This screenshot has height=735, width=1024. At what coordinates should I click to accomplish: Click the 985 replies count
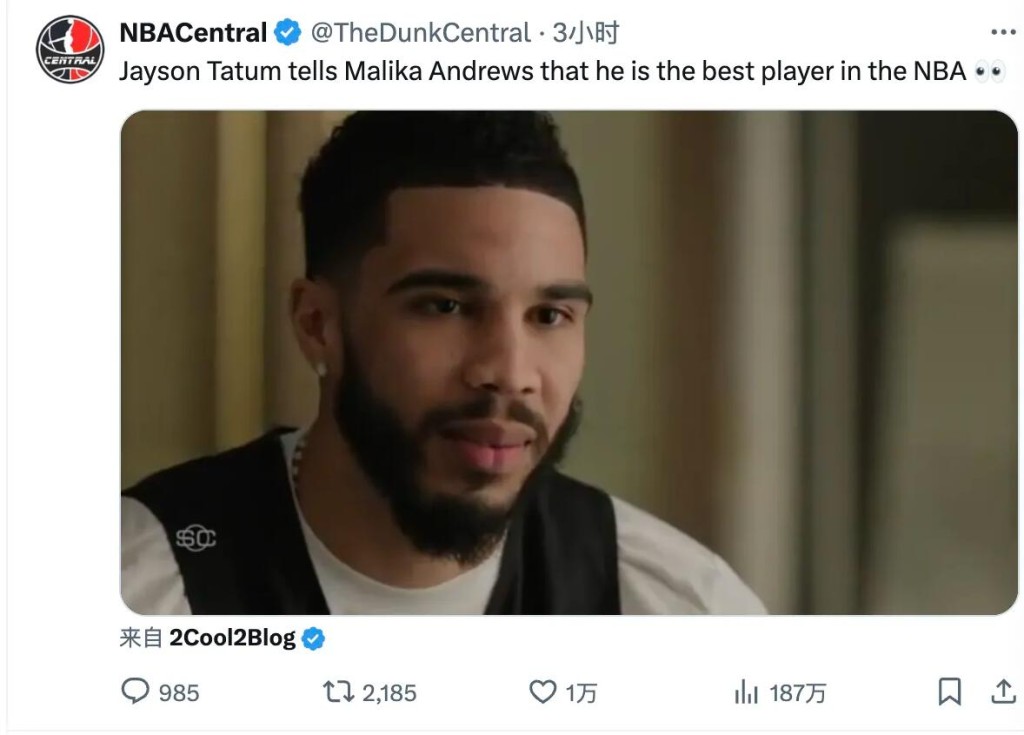coord(179,692)
